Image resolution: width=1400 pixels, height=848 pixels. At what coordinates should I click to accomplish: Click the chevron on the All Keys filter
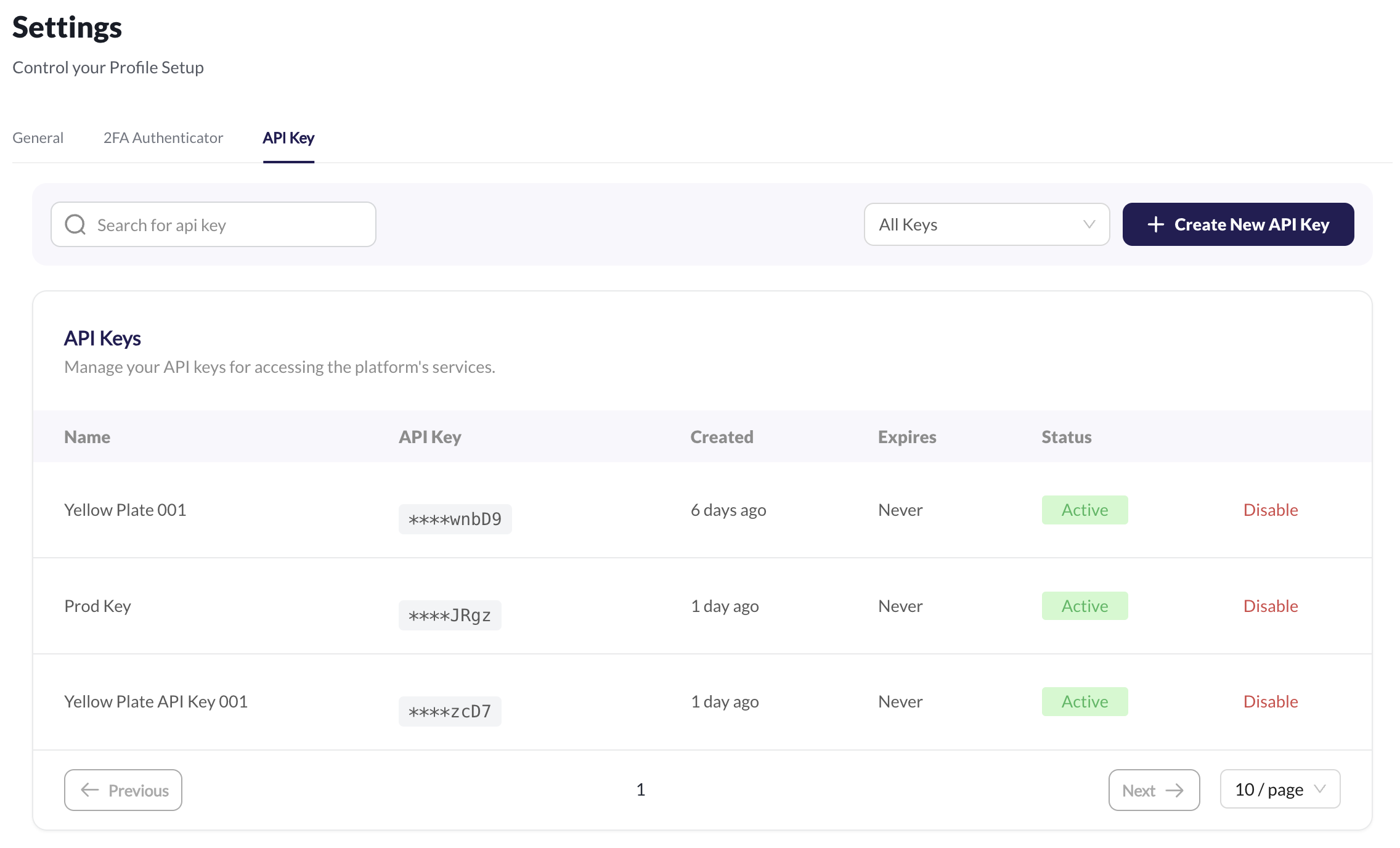(x=1088, y=224)
